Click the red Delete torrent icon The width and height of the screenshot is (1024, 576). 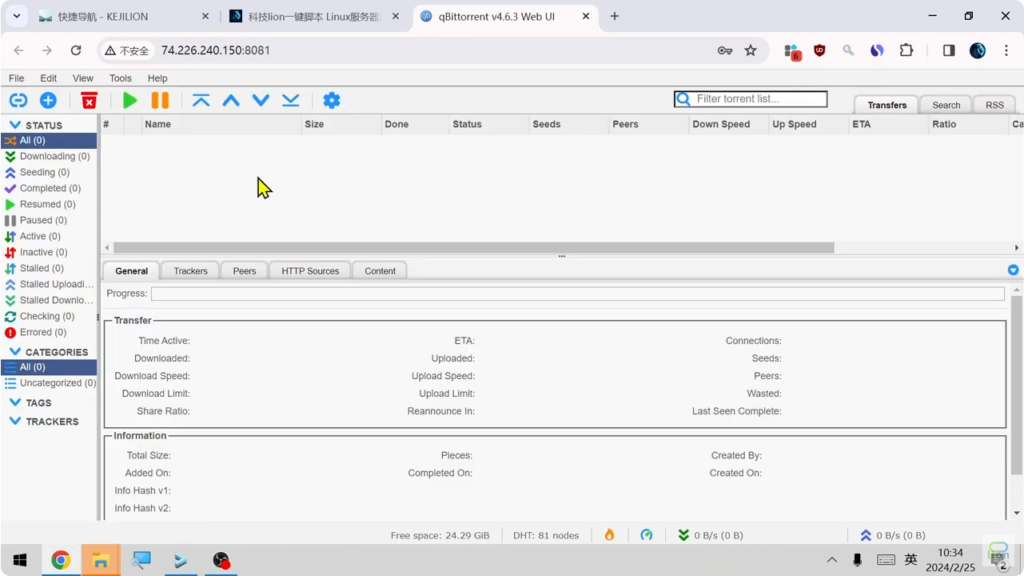click(89, 100)
